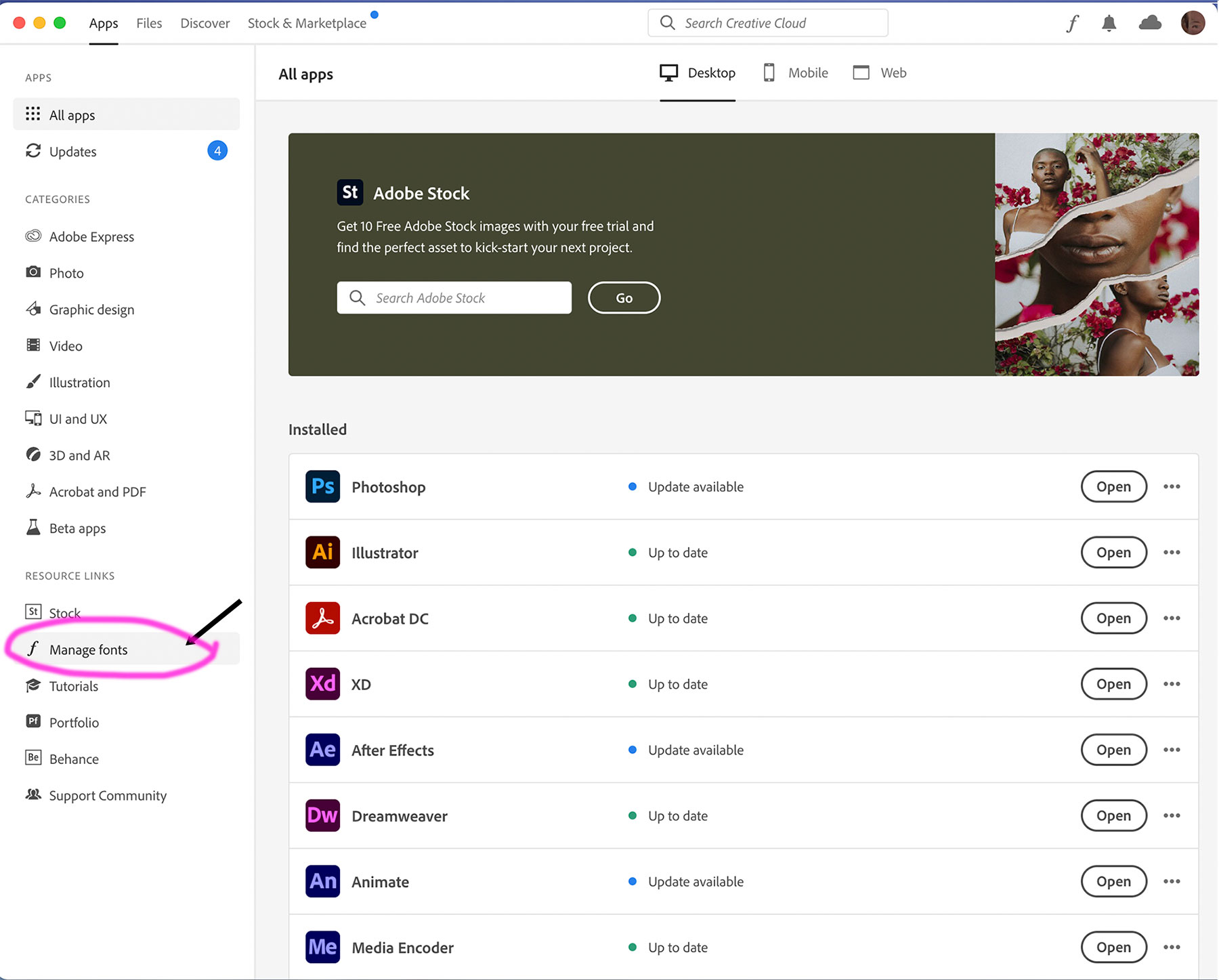Click the After Effects app icon

[x=322, y=750]
